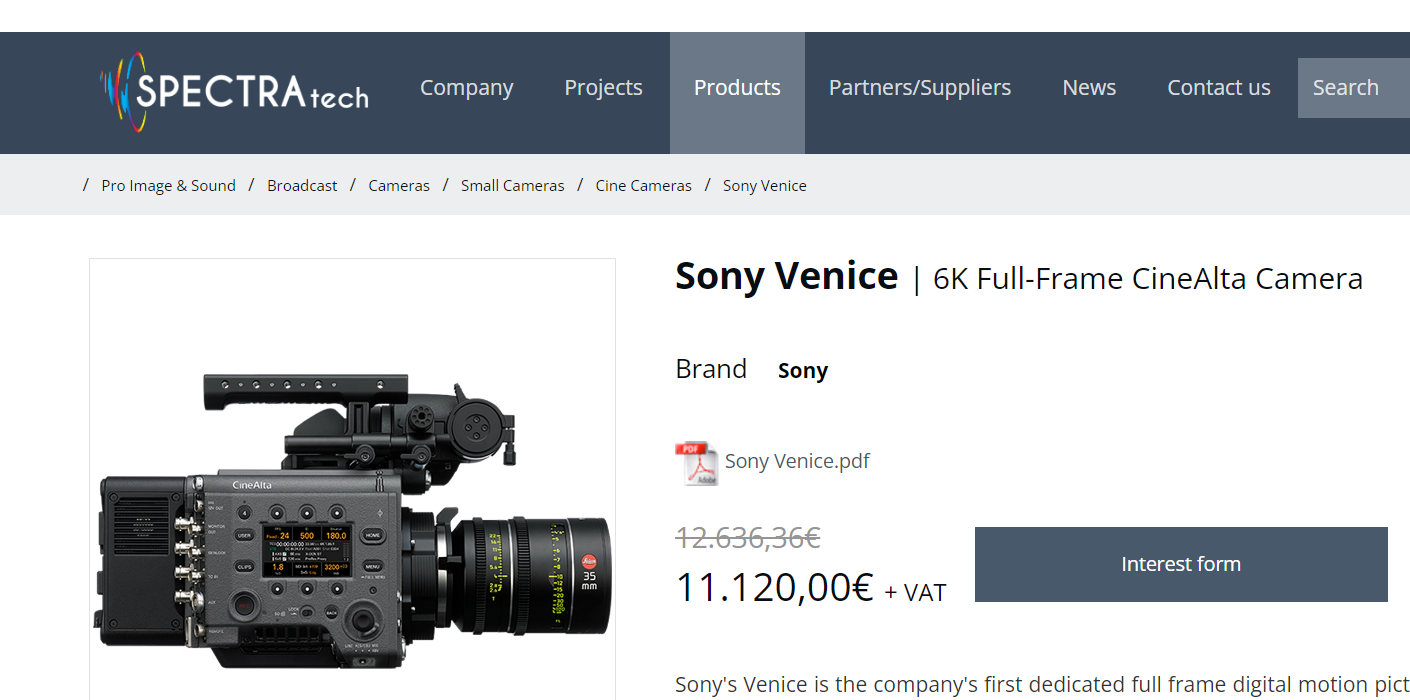Click the Sony Venice breadcrumb
The image size is (1410, 700).
764,186
